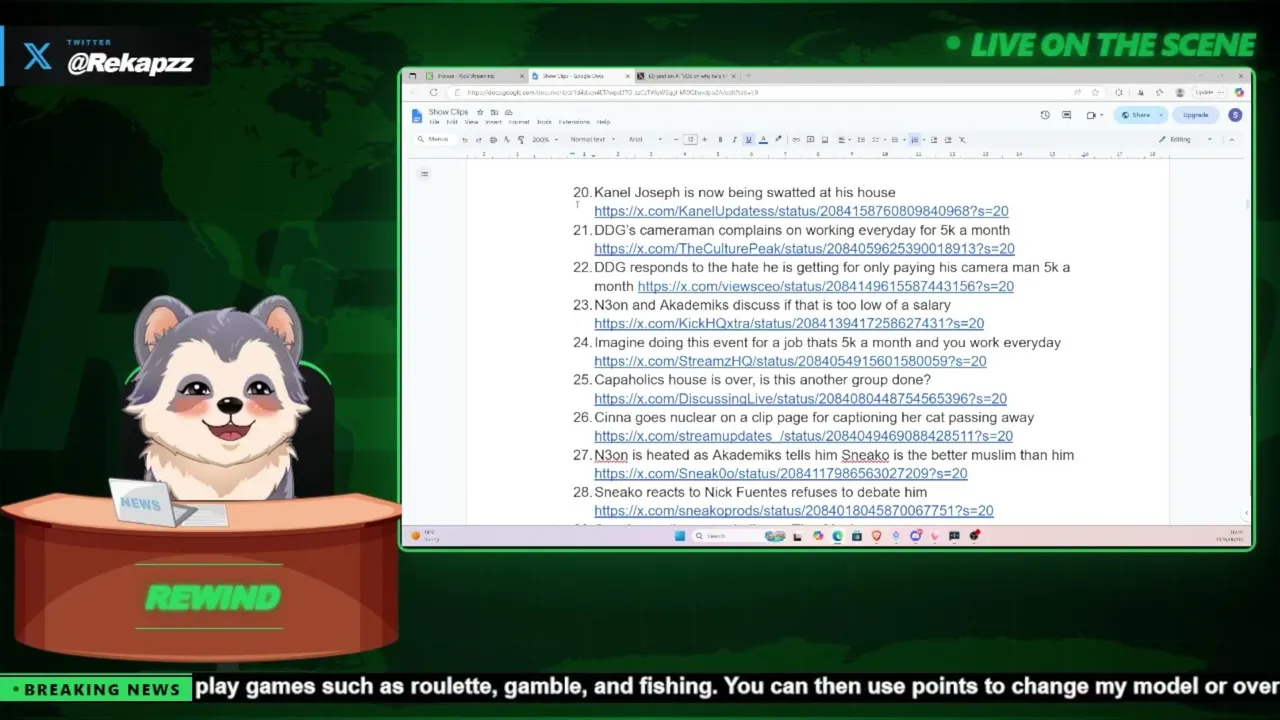Screen dimensions: 1280x720
Task: Decrease the font size
Action: [676, 140]
